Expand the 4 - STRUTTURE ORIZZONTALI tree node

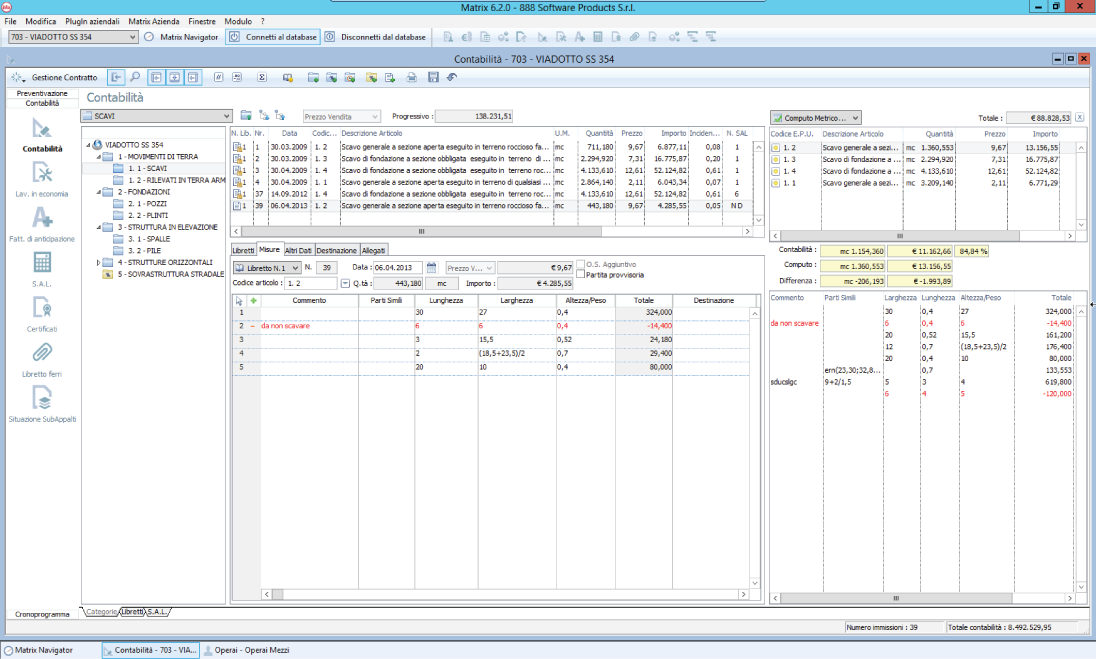coord(99,262)
